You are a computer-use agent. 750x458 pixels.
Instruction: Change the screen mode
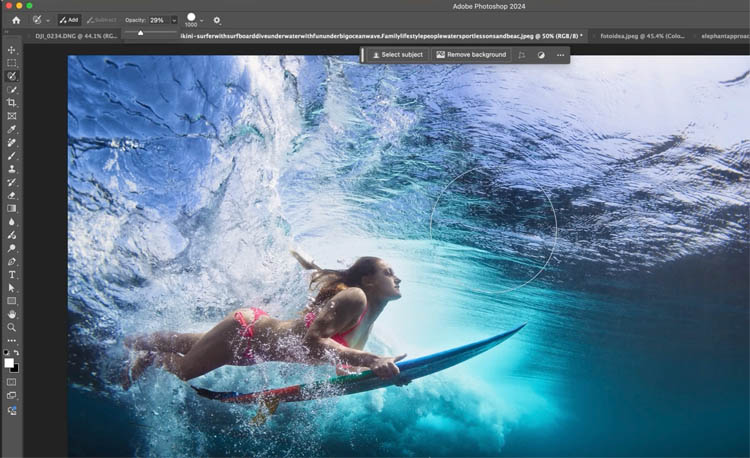(11, 396)
